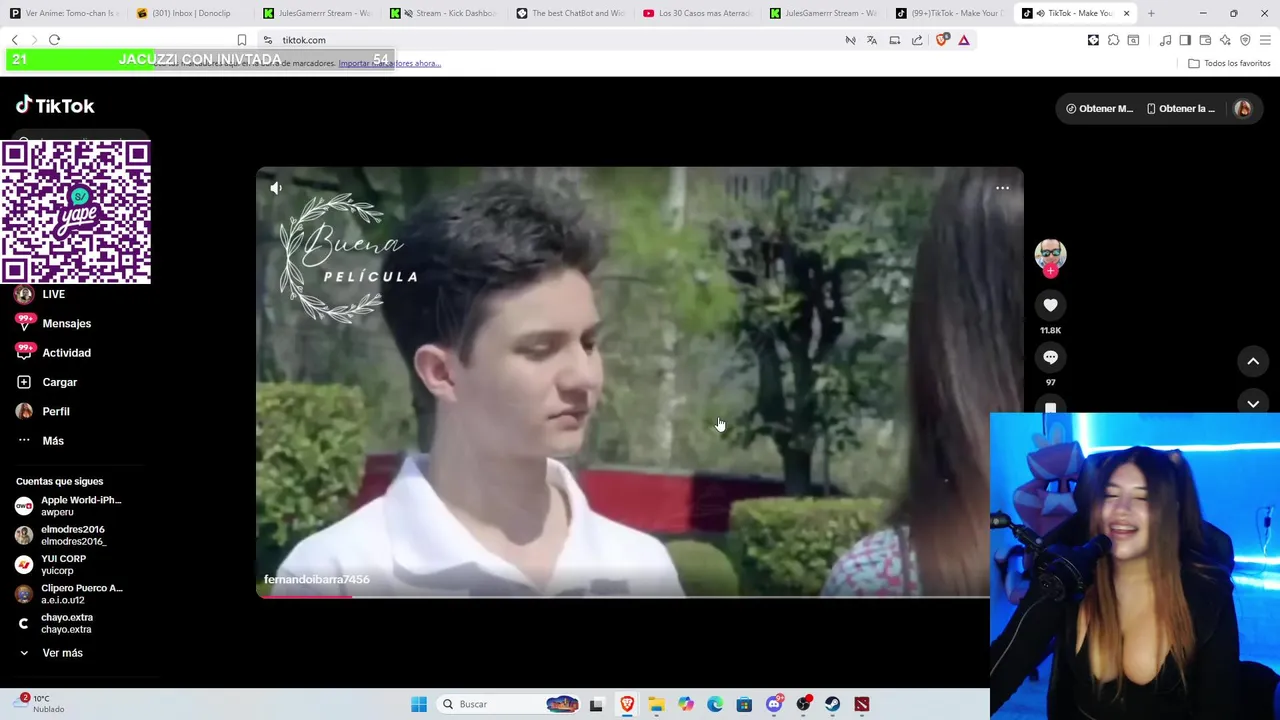Click the Obtener la... app button
Viewport: 1280px width, 720px height.
[x=1181, y=108]
